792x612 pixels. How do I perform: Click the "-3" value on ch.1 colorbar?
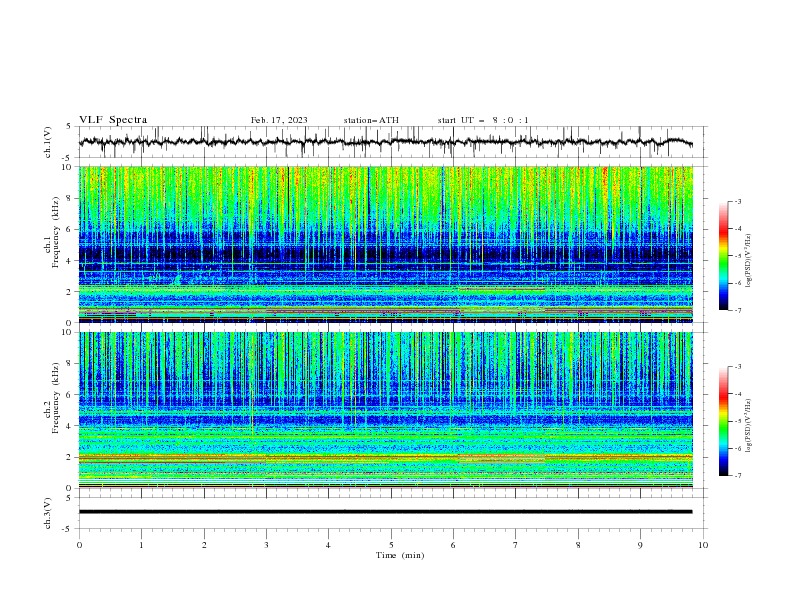coord(737,202)
